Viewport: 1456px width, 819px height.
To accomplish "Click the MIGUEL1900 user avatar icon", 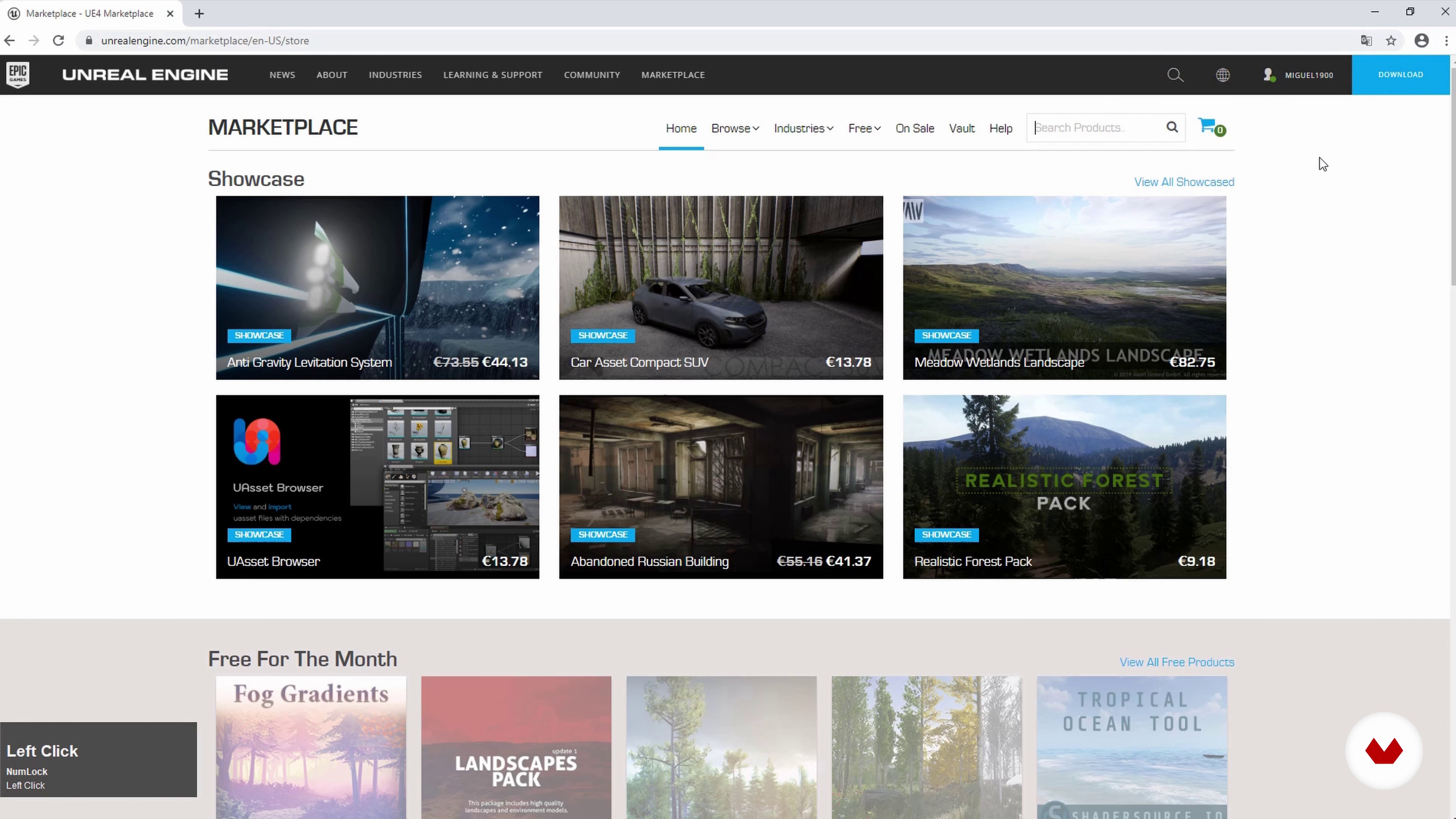I will click(x=1269, y=75).
